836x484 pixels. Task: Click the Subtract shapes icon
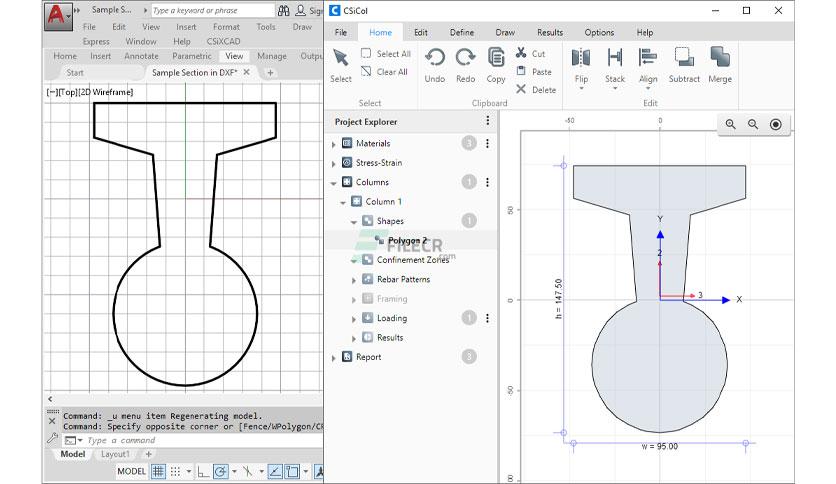click(684, 57)
